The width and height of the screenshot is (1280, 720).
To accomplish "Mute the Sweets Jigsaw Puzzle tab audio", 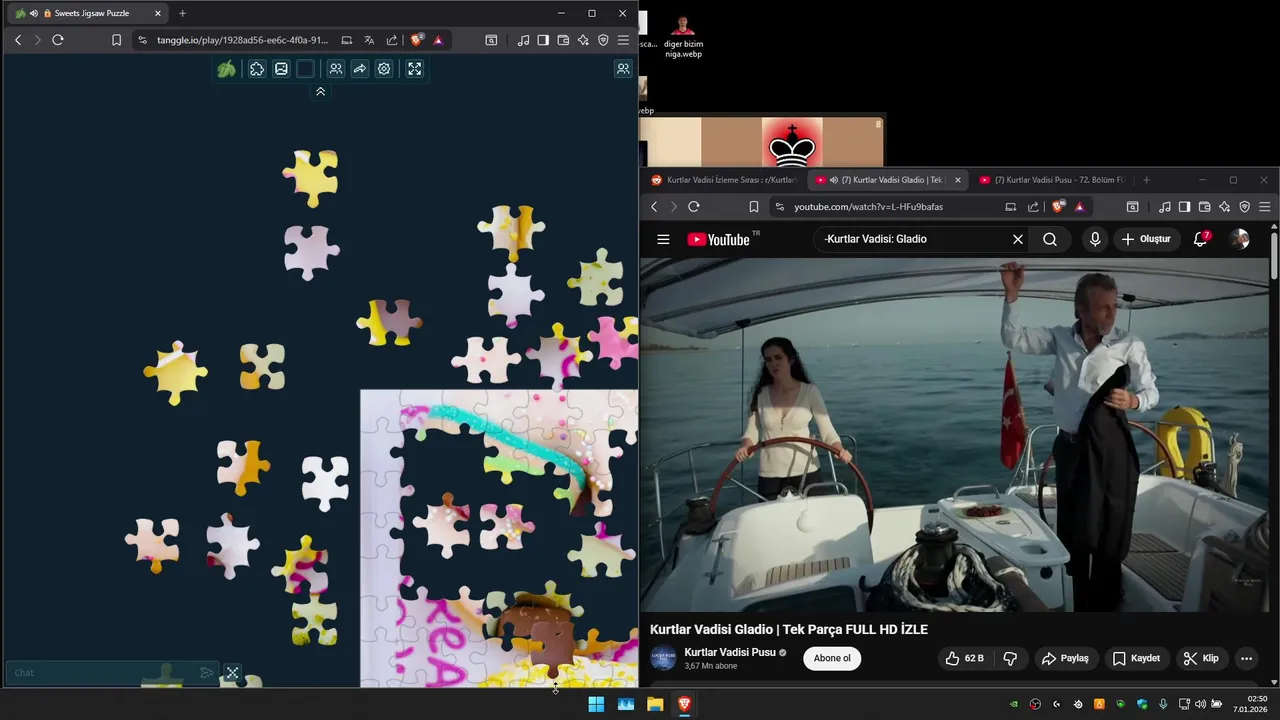I will (34, 13).
